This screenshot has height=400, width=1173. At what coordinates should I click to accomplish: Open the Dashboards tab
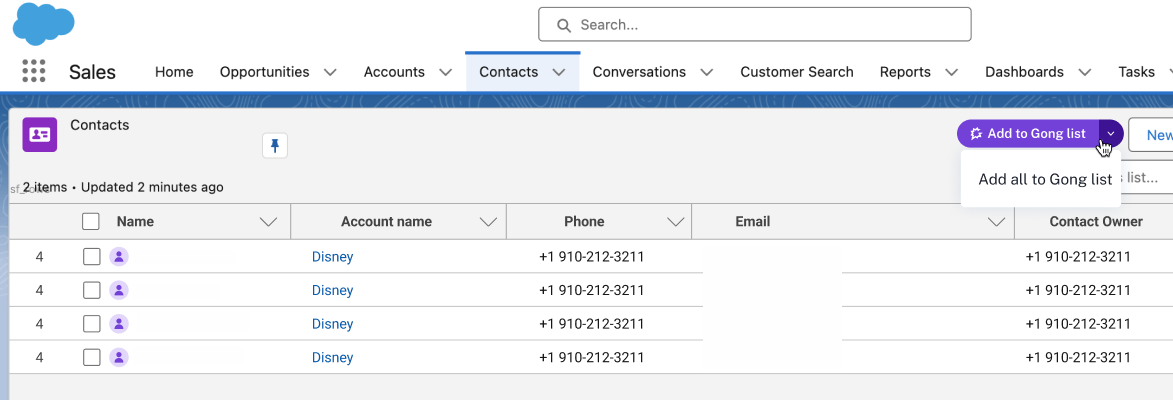tap(1024, 72)
